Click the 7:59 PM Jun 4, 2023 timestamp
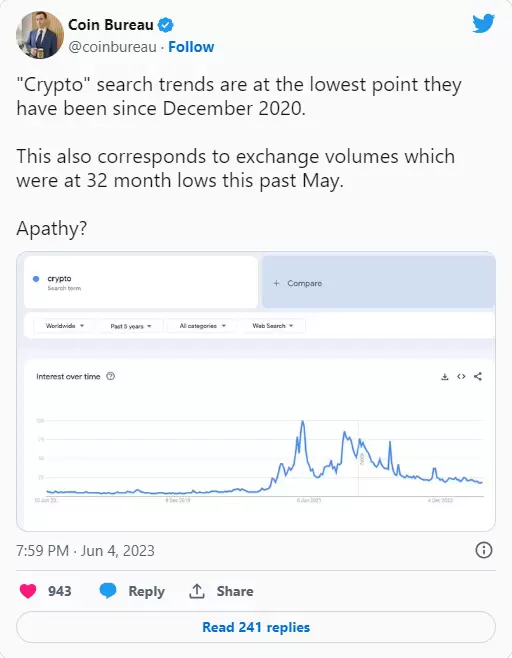Screen dimensions: 512x658 pos(85,550)
